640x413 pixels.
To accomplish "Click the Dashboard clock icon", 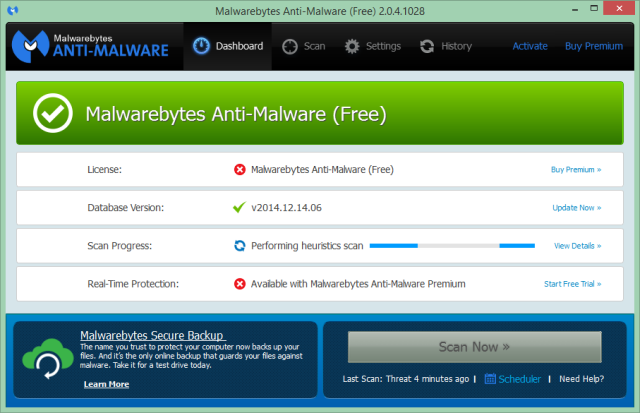I will [x=201, y=46].
